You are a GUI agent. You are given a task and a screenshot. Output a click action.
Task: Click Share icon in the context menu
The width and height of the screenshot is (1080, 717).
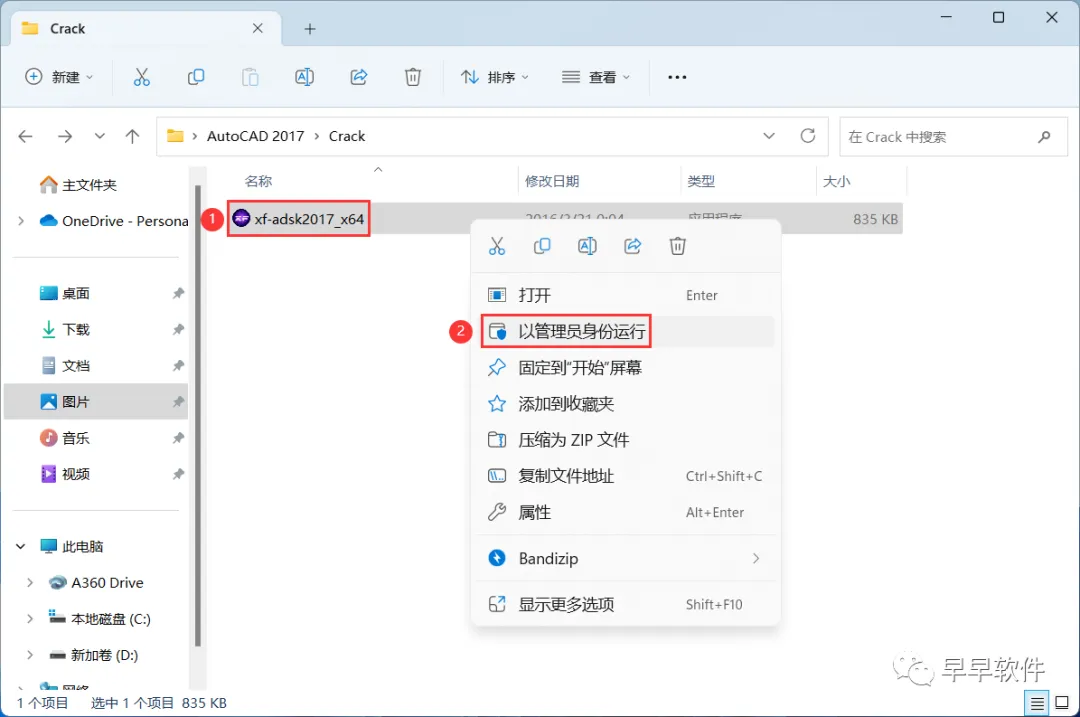(632, 246)
